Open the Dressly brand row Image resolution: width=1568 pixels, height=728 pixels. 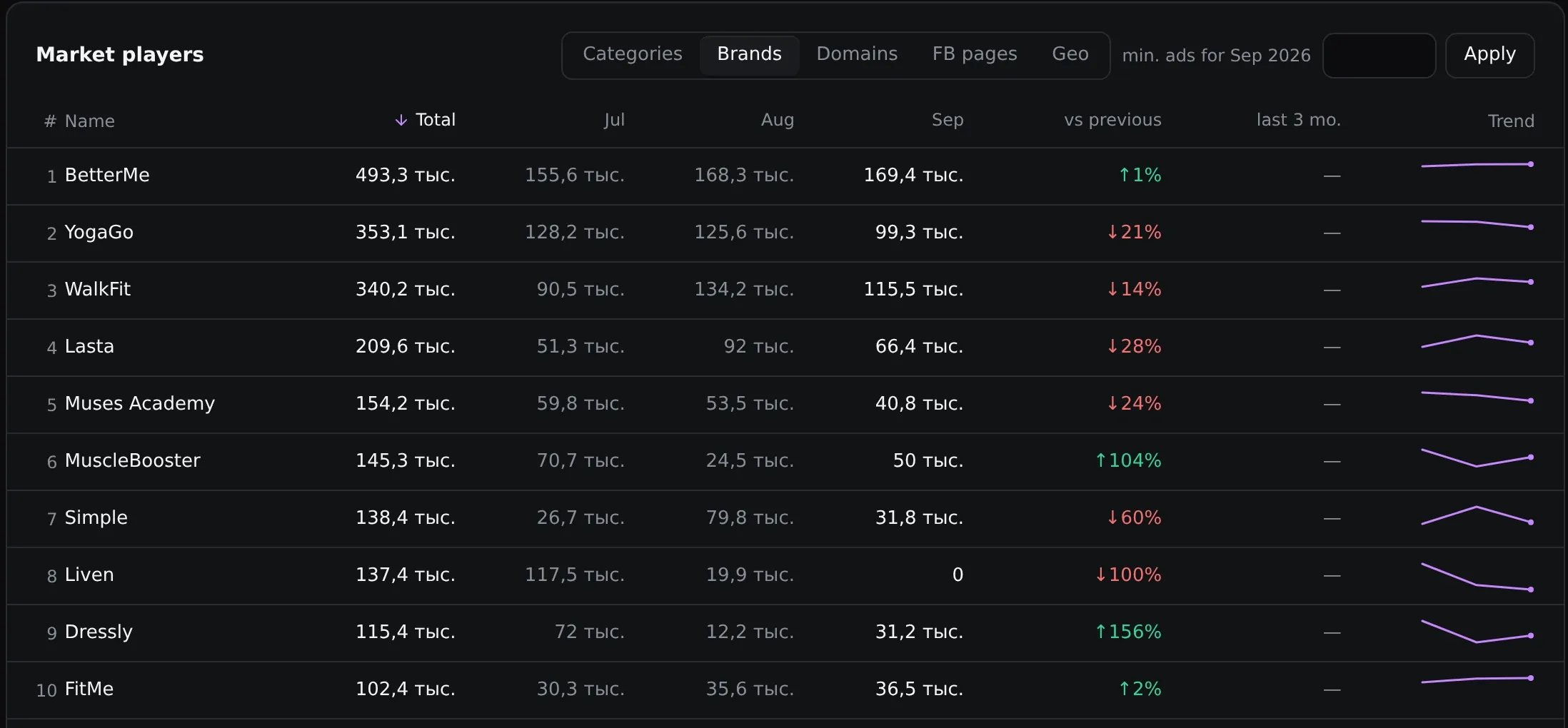coord(785,632)
